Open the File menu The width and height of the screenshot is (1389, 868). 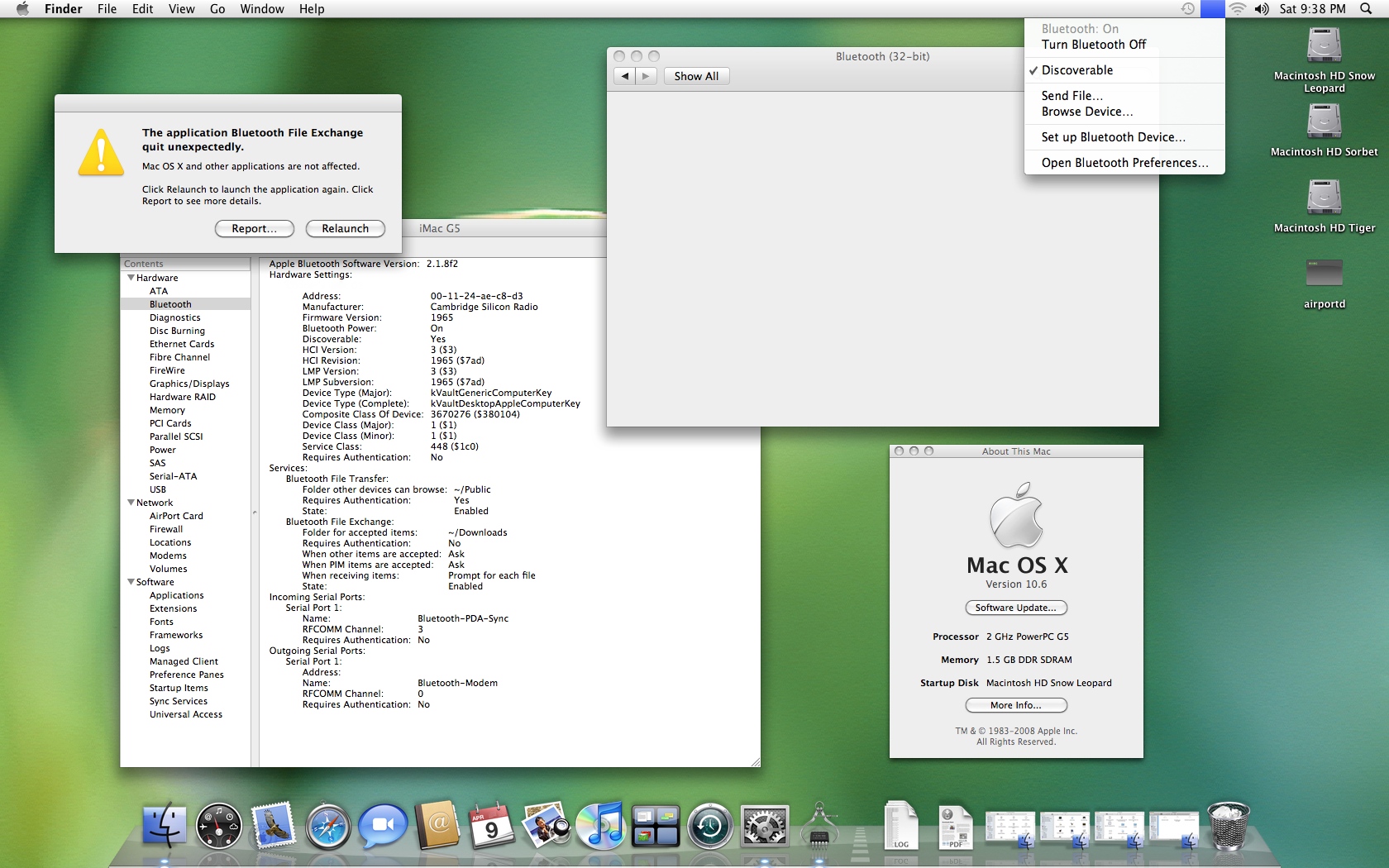(x=107, y=9)
